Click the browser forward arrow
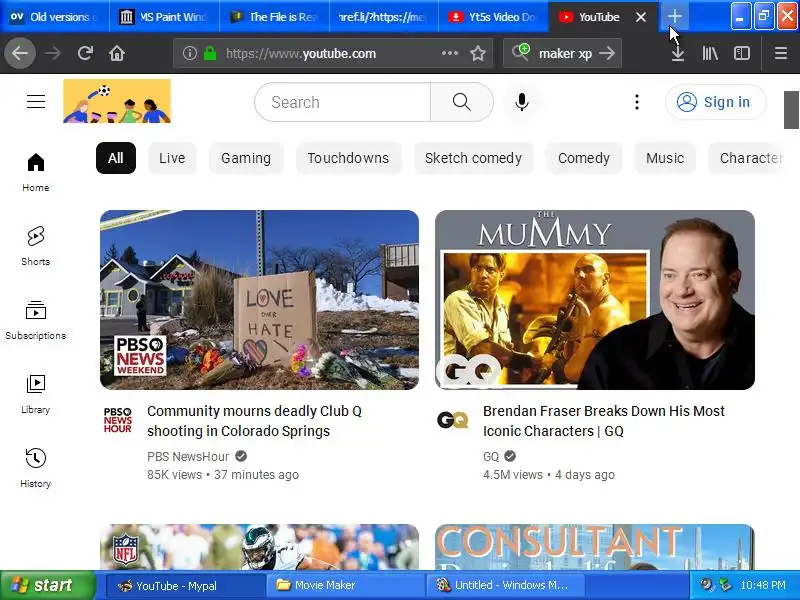This screenshot has height=600, width=800. point(53,53)
